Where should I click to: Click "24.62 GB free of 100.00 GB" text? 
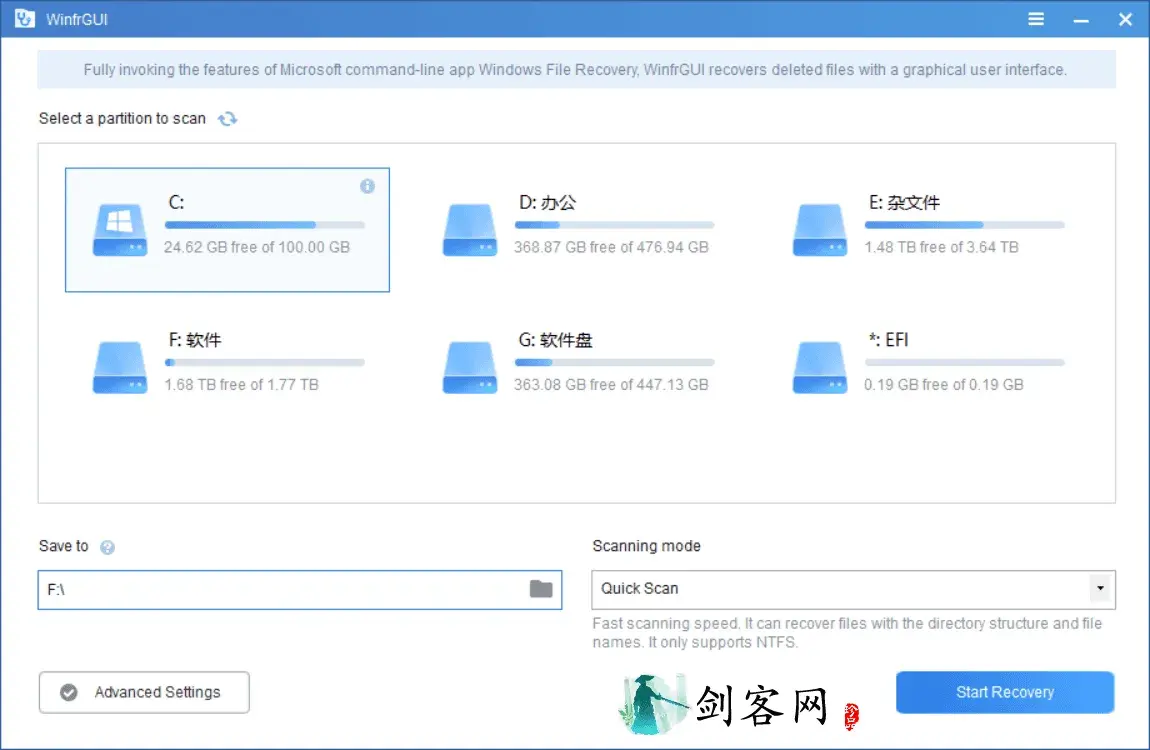(x=257, y=247)
